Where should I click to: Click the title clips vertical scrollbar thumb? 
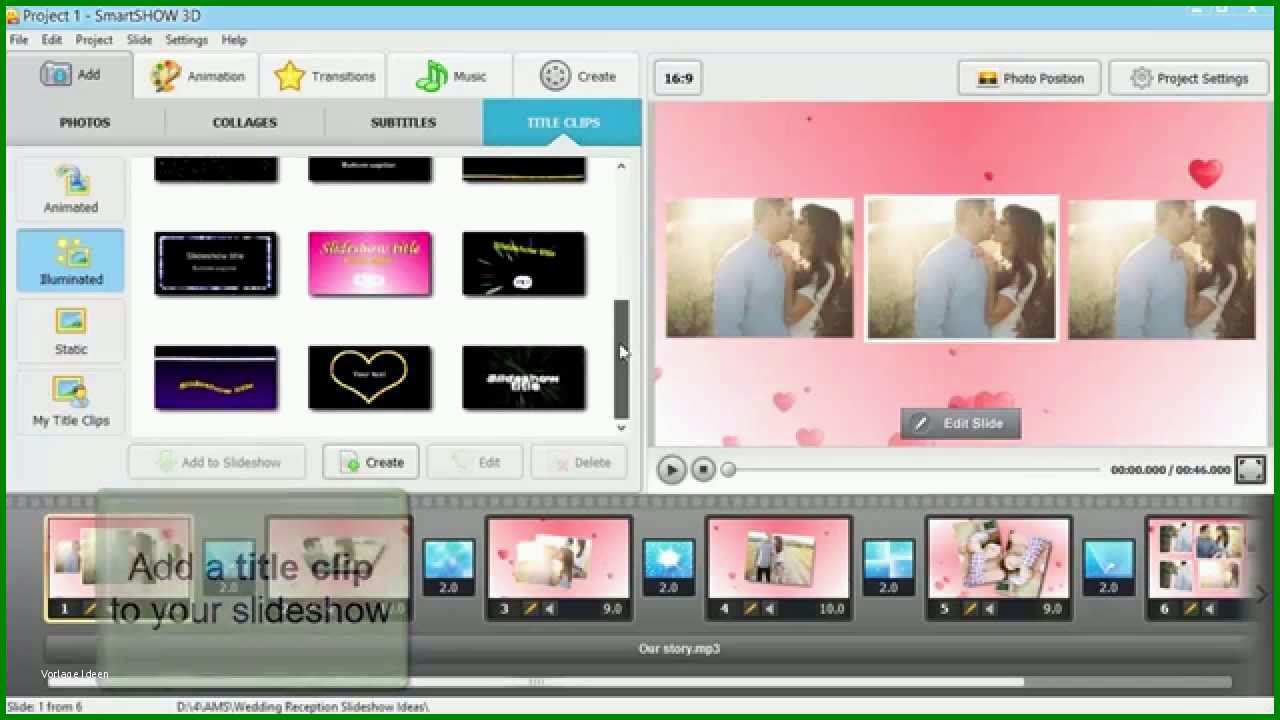tap(621, 359)
